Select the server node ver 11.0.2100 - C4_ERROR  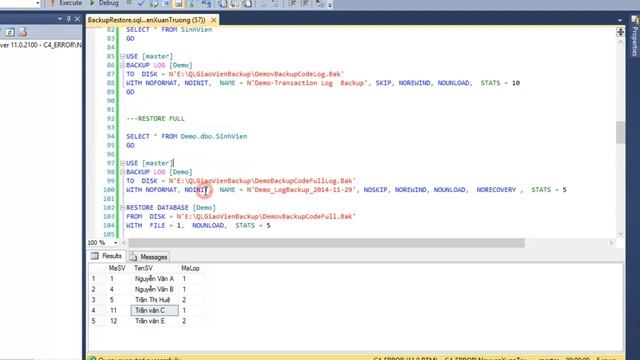pyautogui.click(x=41, y=45)
